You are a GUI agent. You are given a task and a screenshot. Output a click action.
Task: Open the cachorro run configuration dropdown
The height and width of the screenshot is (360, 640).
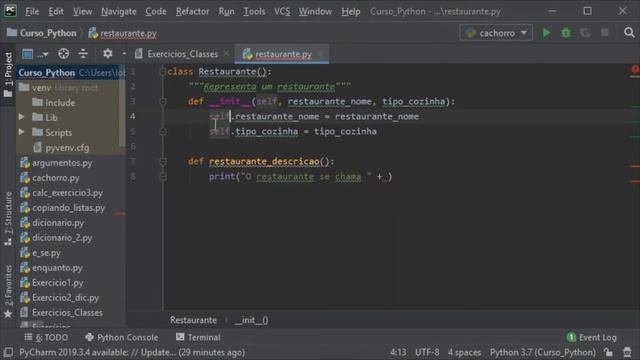[496, 33]
